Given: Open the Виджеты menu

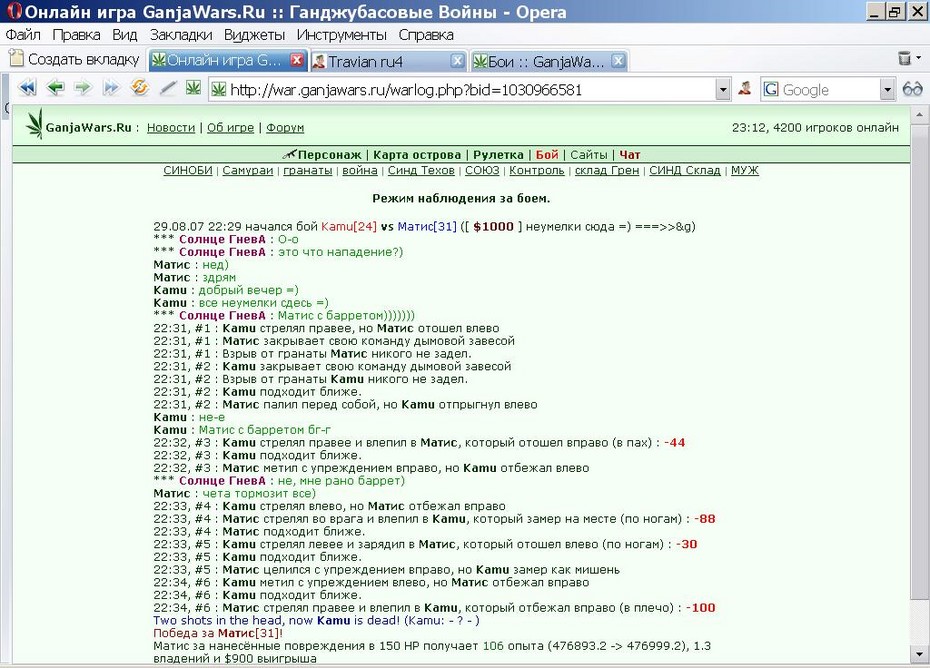Looking at the screenshot, I should (x=254, y=35).
